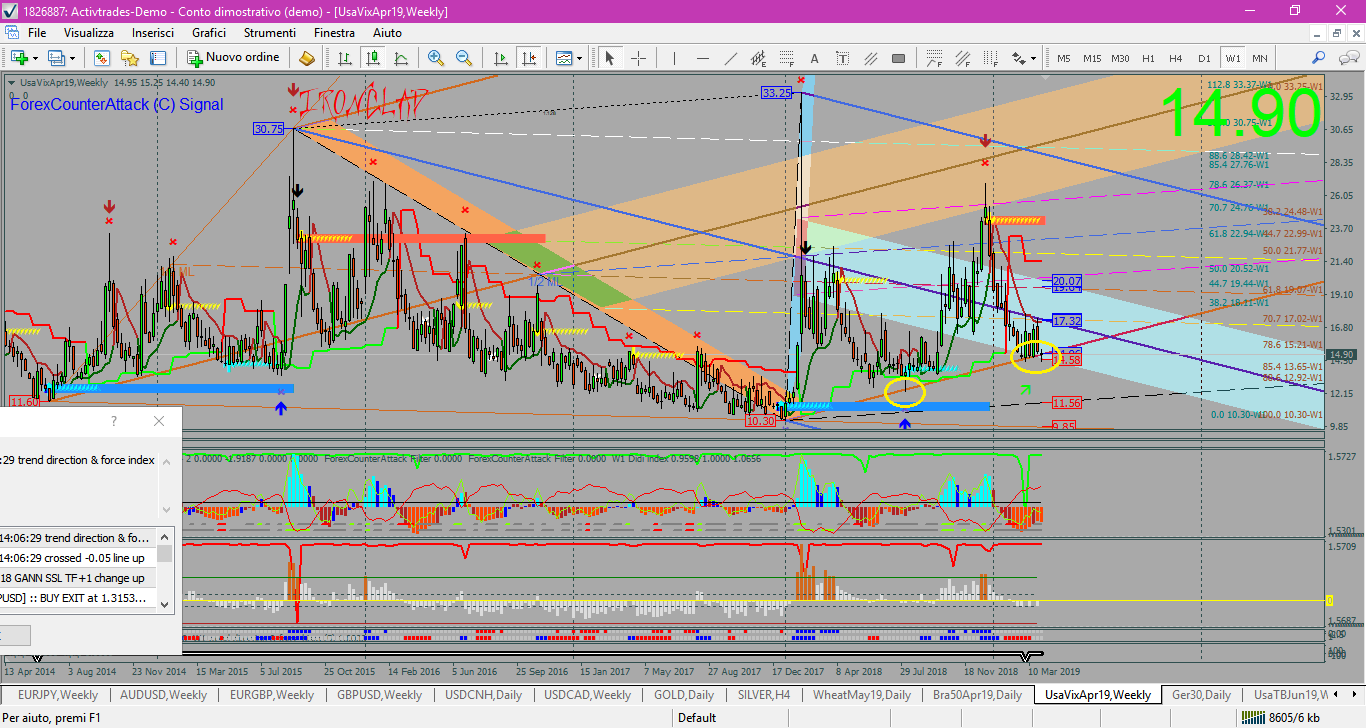Image resolution: width=1366 pixels, height=728 pixels.
Task: Zoom out of the chart
Action: click(463, 58)
